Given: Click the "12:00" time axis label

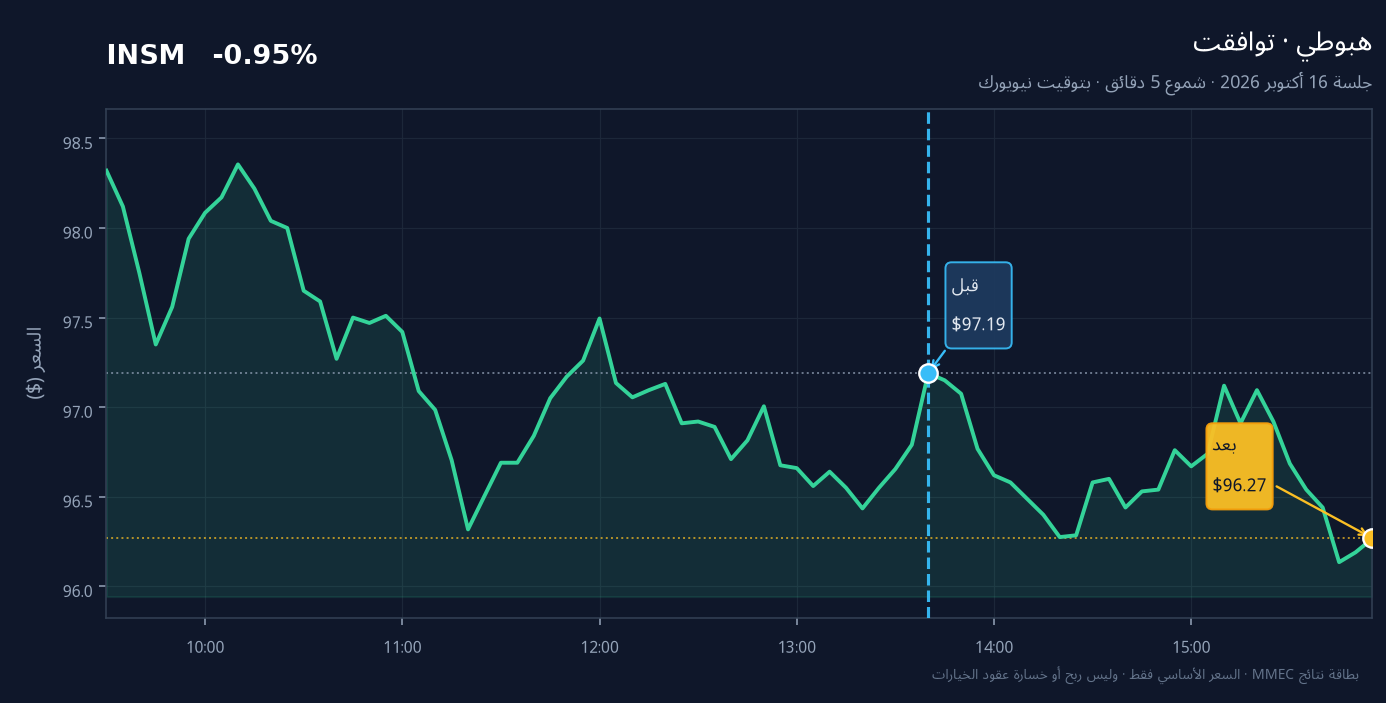Looking at the screenshot, I should [x=600, y=647].
